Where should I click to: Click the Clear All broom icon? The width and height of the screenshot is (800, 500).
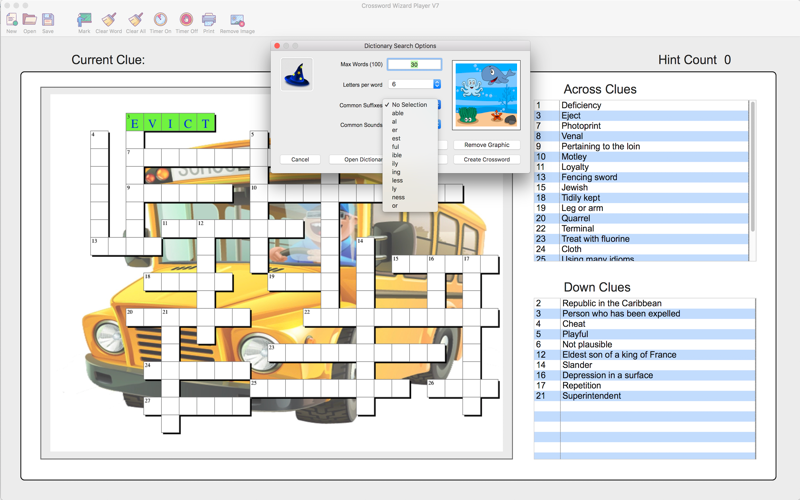135,20
